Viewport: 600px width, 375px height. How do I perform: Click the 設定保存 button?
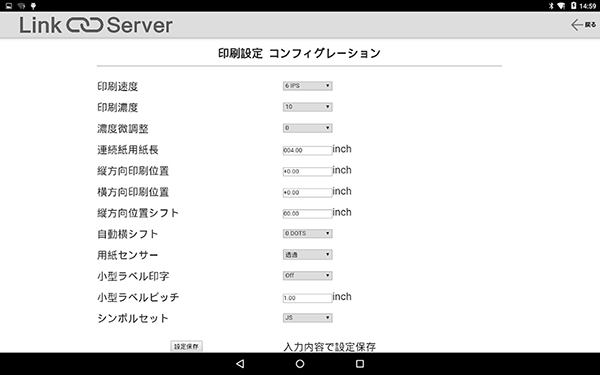point(186,346)
